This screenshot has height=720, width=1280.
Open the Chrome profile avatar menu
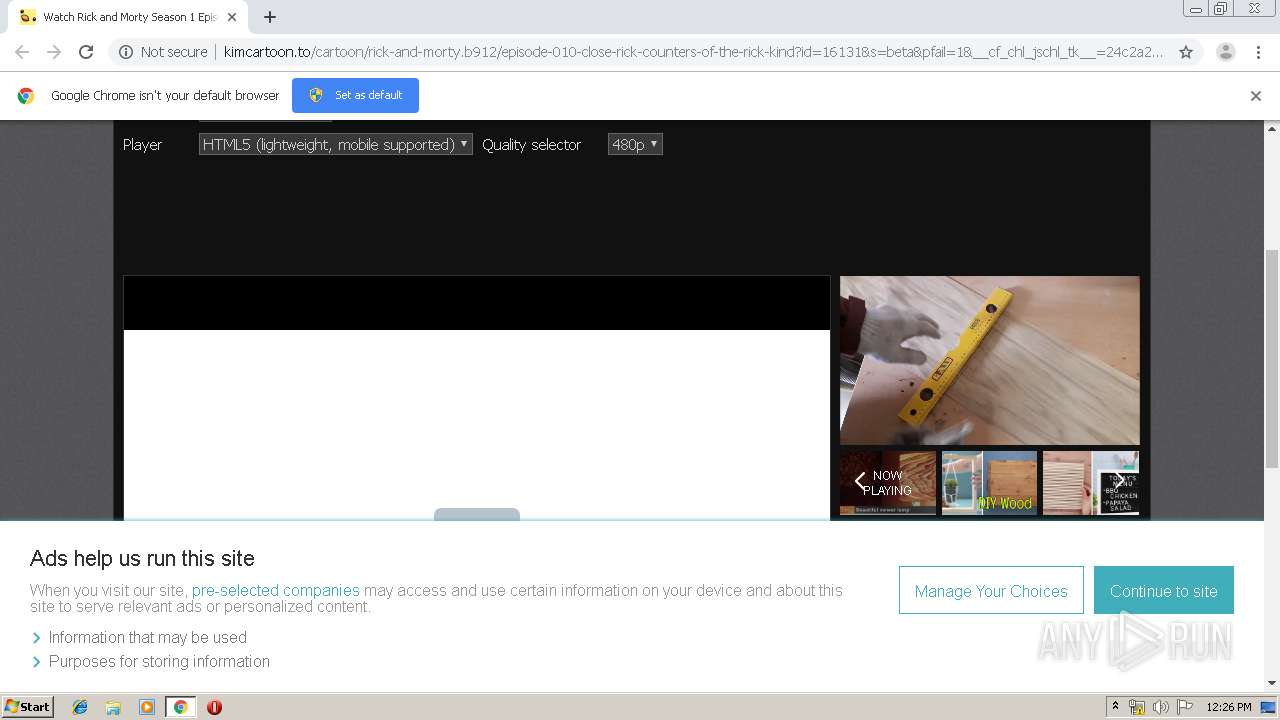click(1225, 52)
